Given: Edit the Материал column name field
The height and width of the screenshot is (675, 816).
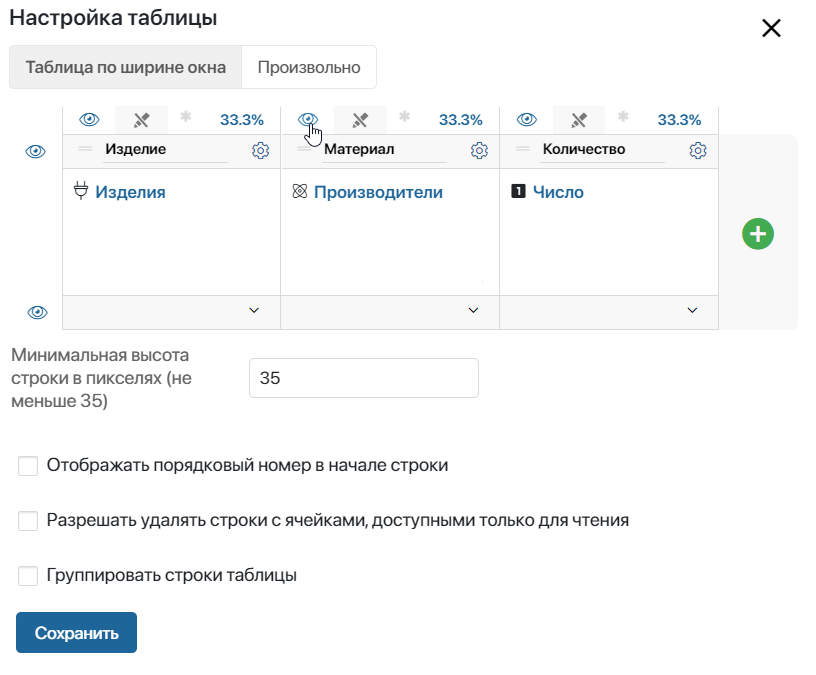Looking at the screenshot, I should click(x=384, y=150).
